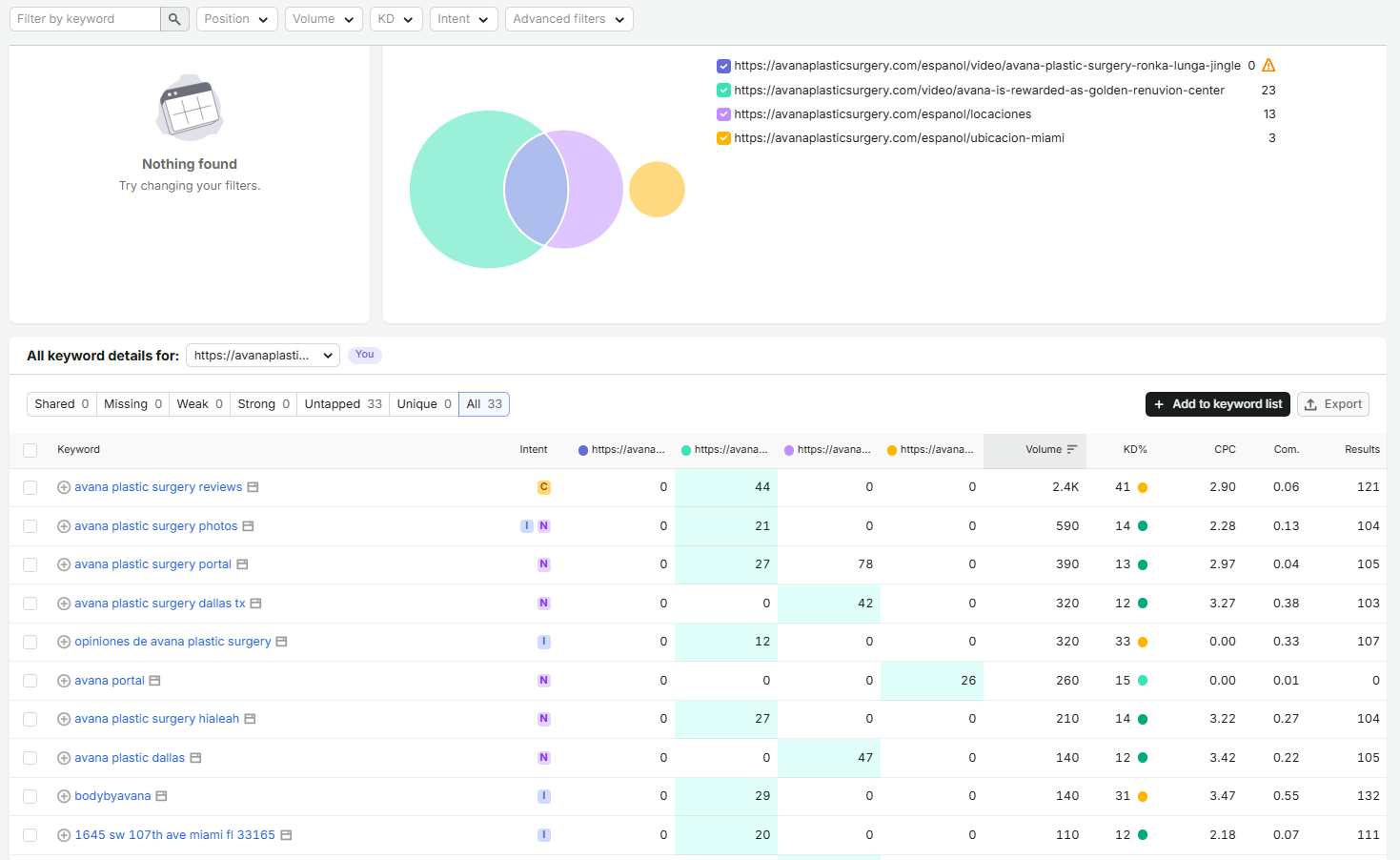This screenshot has height=860, width=1400.
Task: Open the Volume filter dropdown
Action: [x=324, y=19]
